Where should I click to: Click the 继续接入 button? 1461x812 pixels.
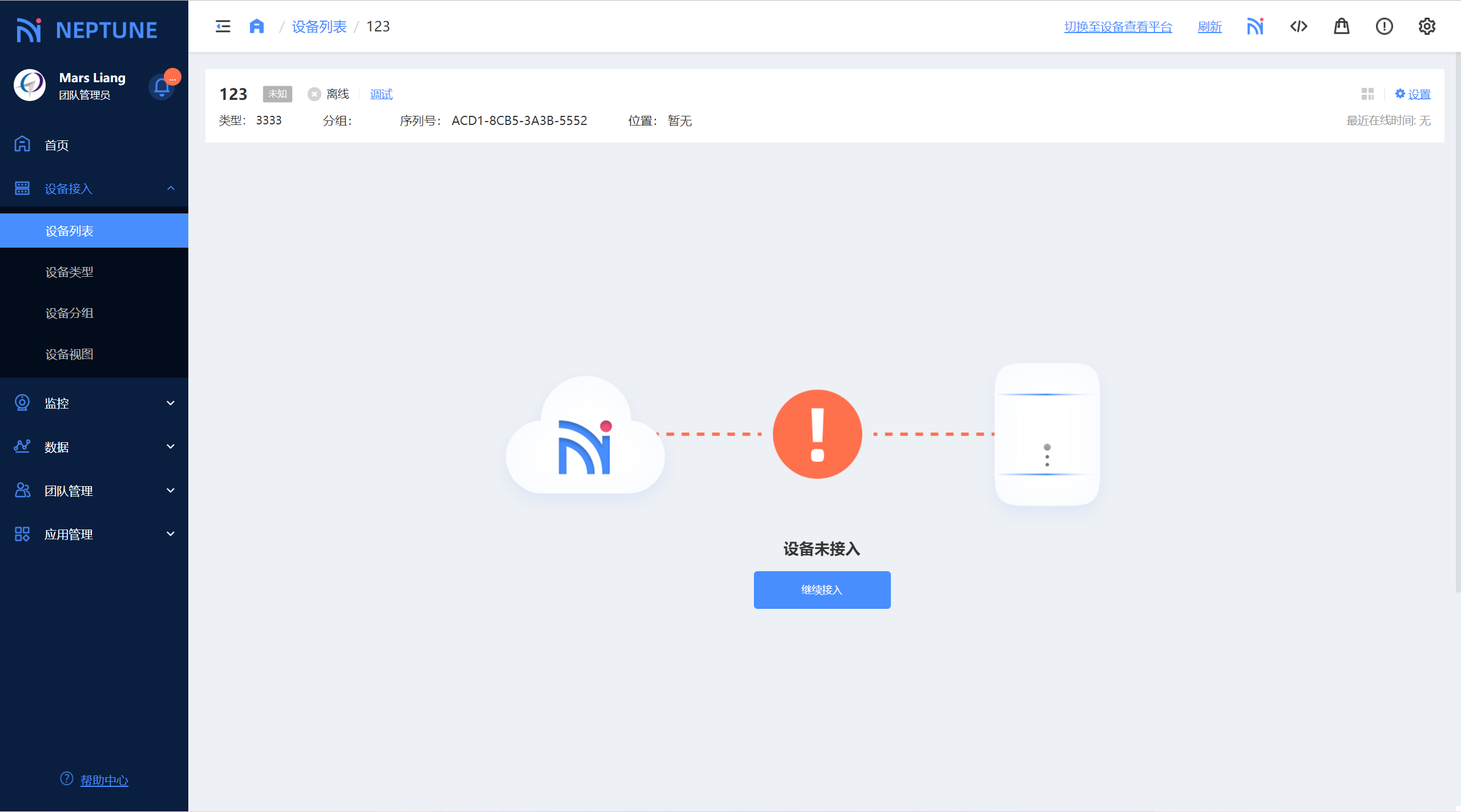[822, 589]
